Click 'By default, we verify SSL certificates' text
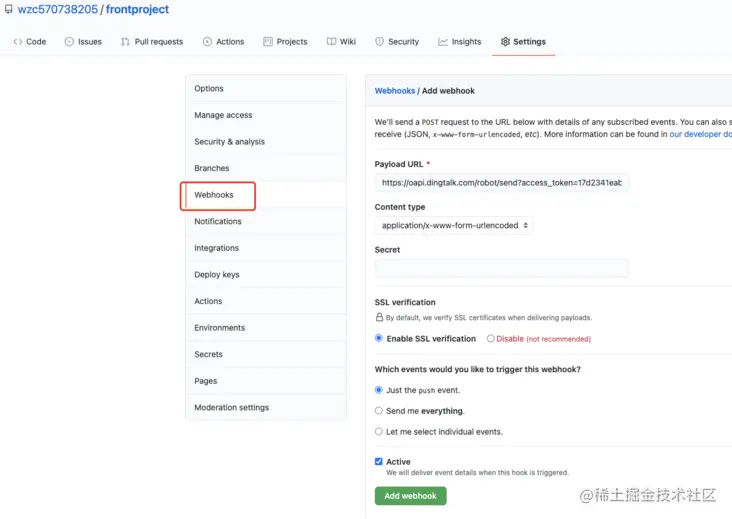732x519 pixels. point(489,318)
